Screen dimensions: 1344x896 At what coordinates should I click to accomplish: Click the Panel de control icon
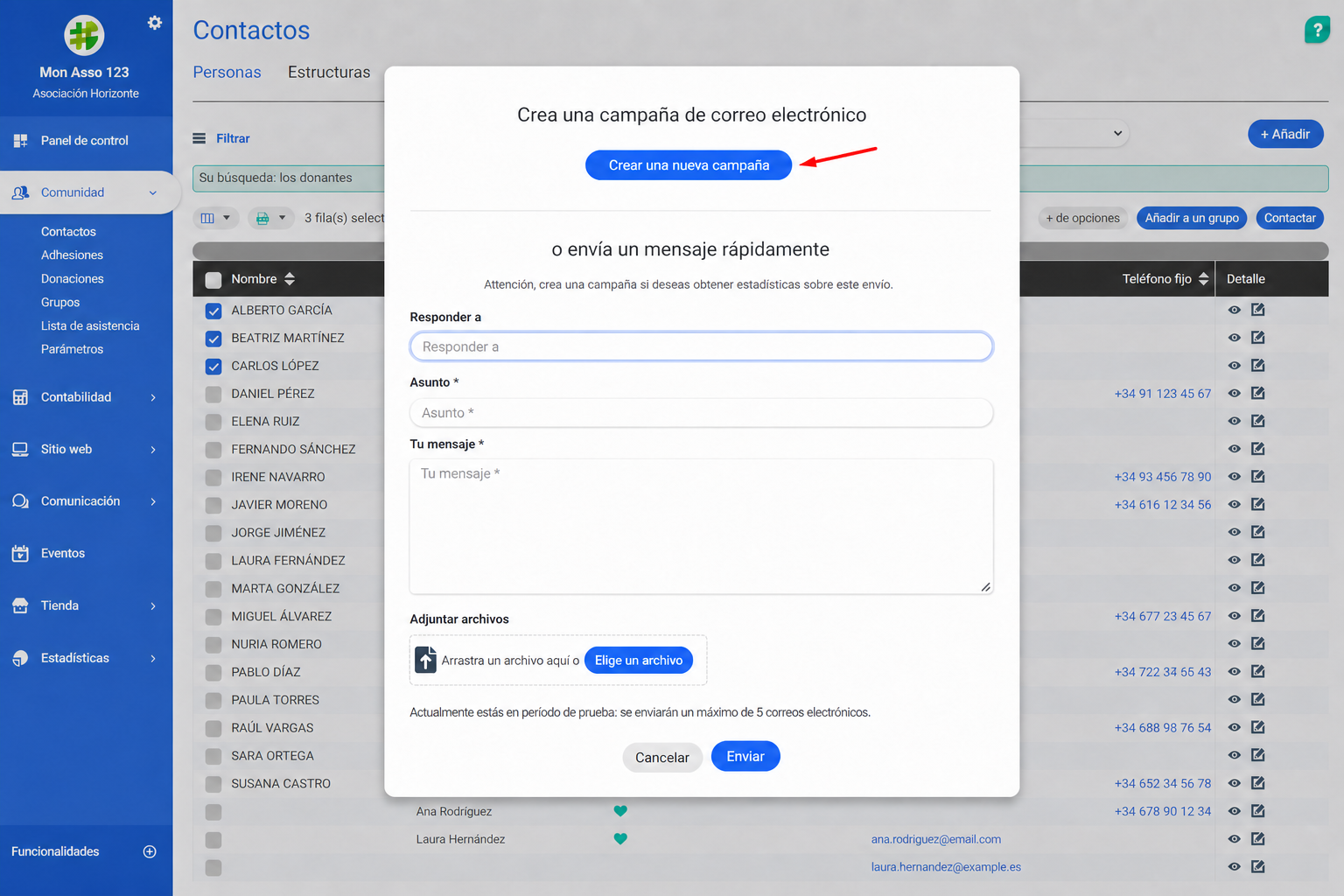(20, 140)
